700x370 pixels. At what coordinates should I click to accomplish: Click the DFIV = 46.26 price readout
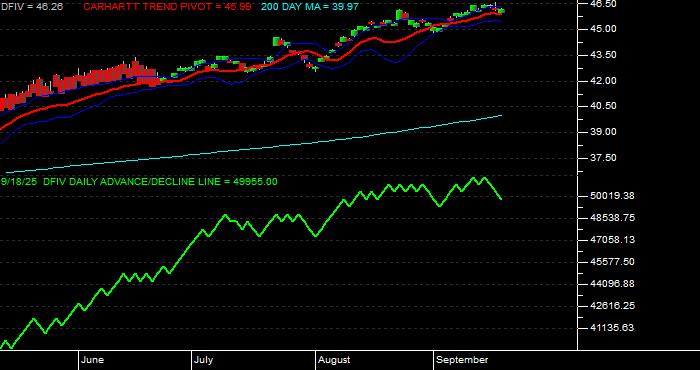tap(32, 7)
